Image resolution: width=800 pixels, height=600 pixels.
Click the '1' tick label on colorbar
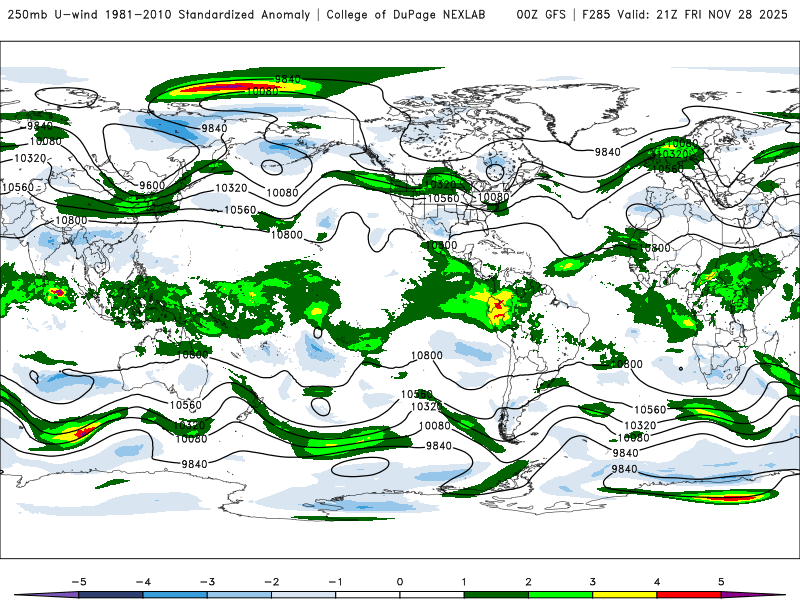[x=464, y=582]
